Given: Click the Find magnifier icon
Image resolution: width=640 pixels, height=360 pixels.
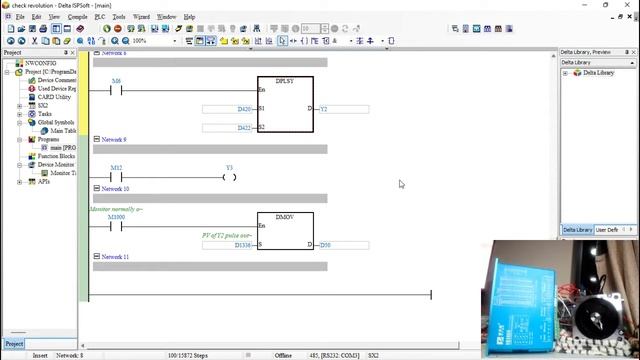Looking at the screenshot, I should [80, 41].
